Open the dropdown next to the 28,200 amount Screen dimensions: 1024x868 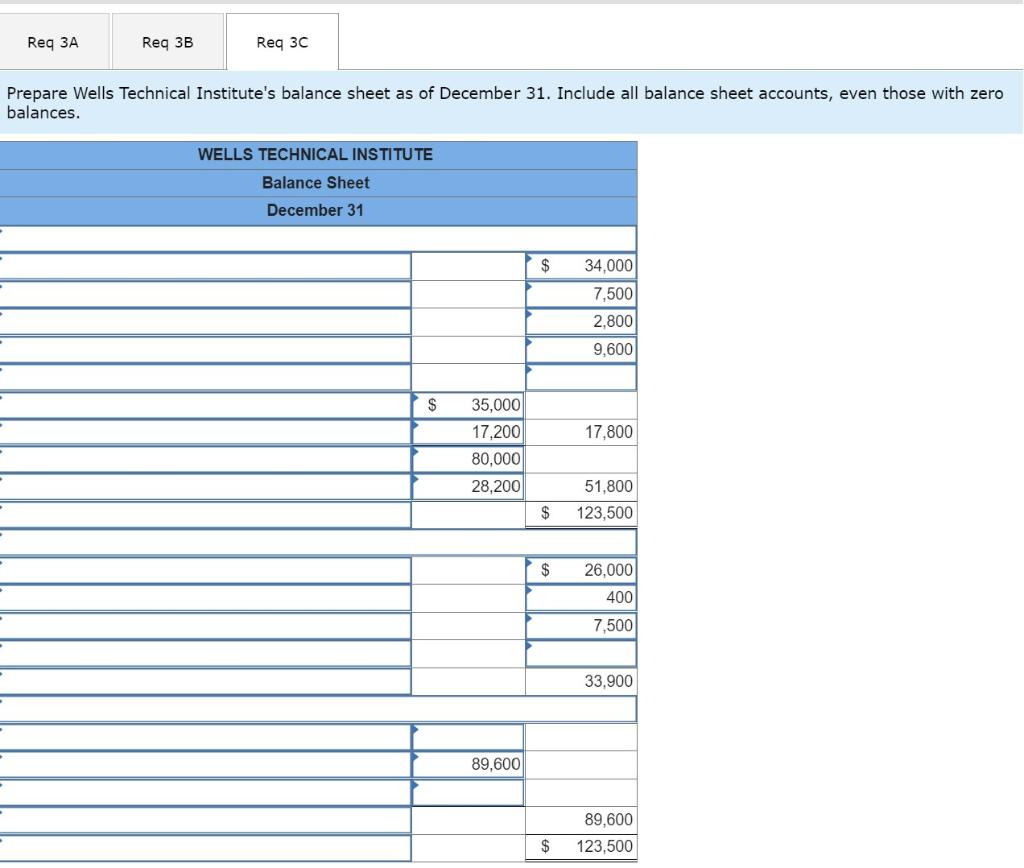(417, 481)
